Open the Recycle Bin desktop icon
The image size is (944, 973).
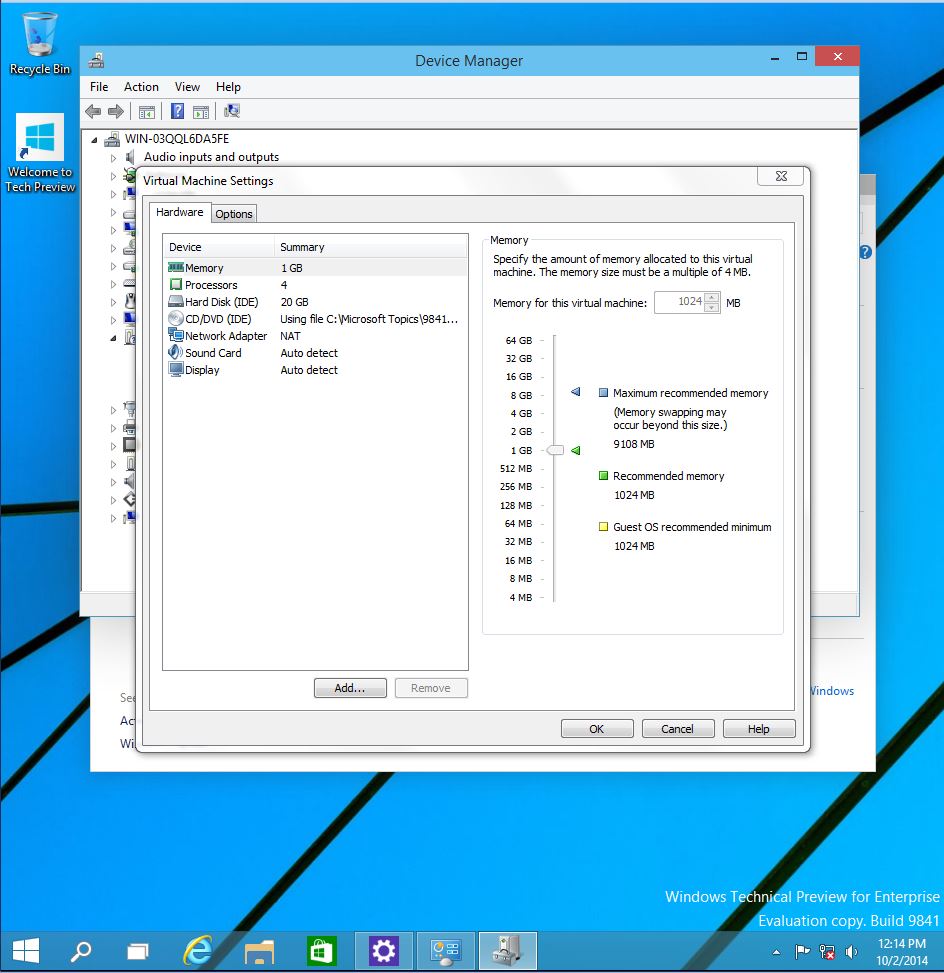(40, 43)
